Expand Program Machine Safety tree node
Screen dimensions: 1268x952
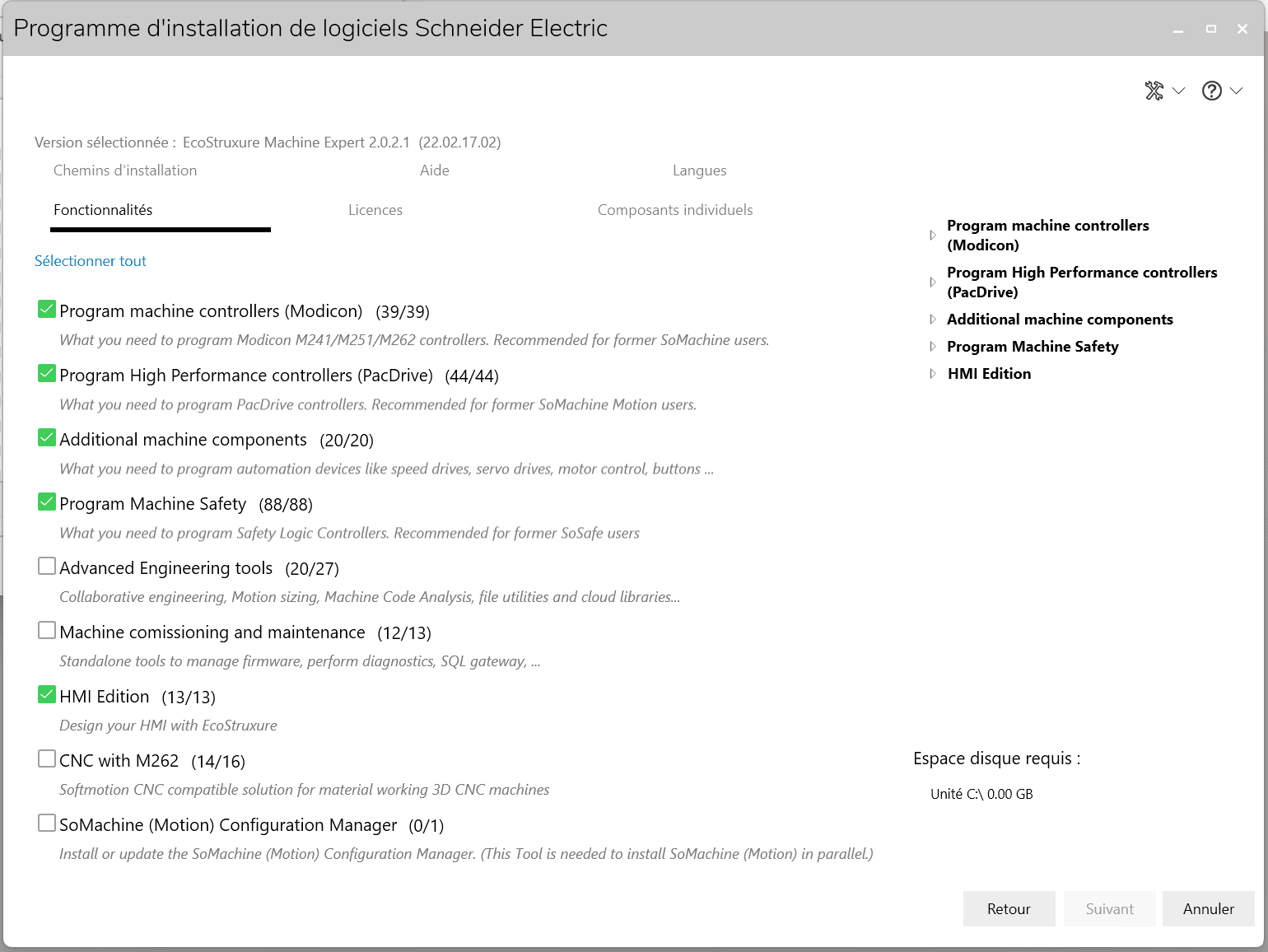pos(932,347)
